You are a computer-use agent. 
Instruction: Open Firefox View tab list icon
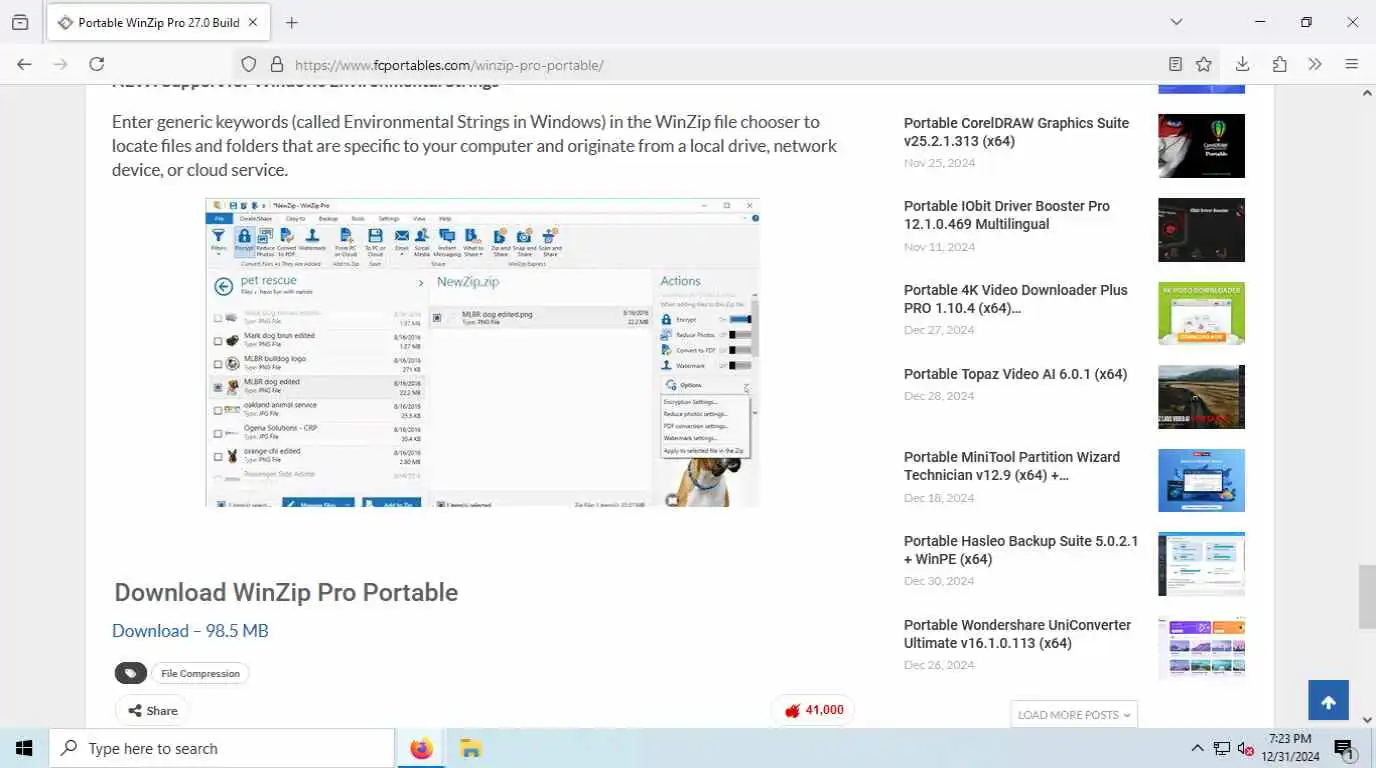point(20,22)
